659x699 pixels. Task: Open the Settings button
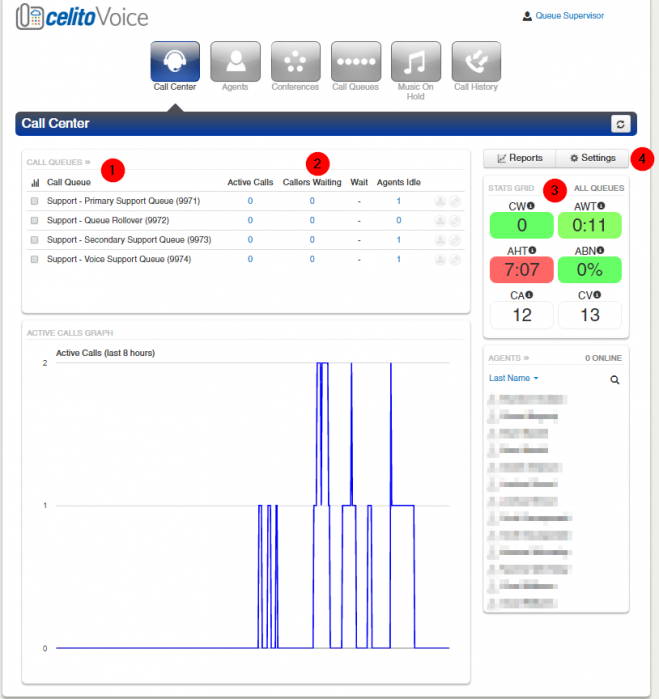click(x=593, y=158)
